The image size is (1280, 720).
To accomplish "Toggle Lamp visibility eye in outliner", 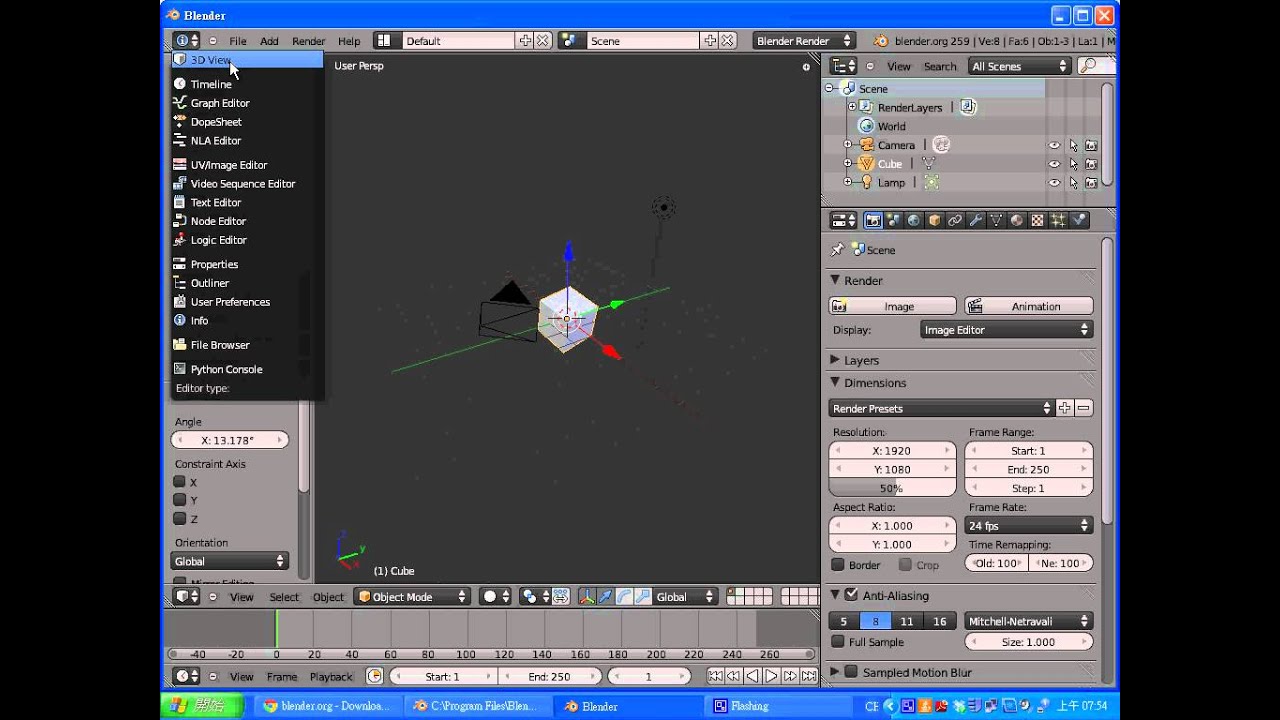I will 1054,183.
